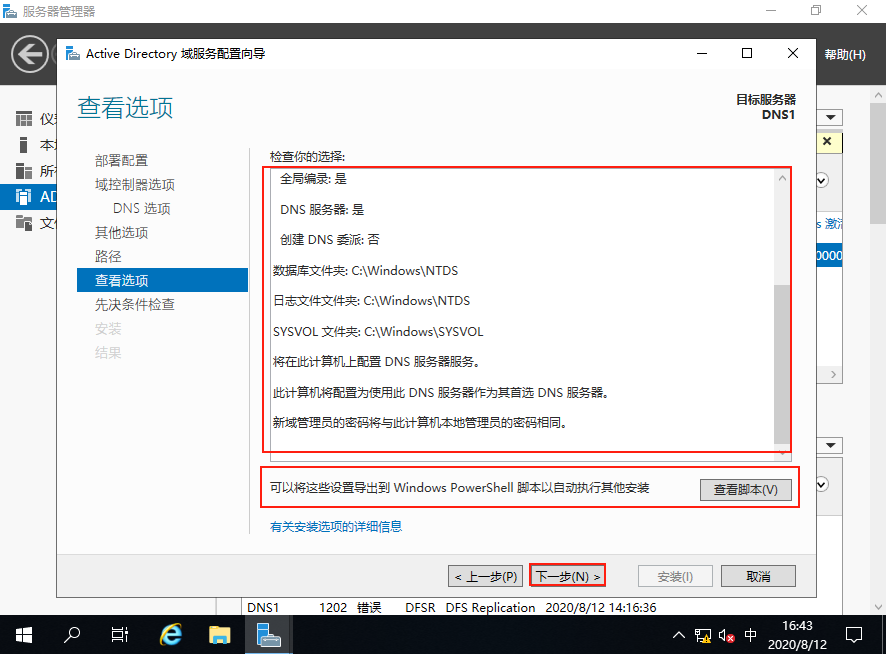Open the Windows Start menu
The image size is (886, 654).
coord(24,635)
